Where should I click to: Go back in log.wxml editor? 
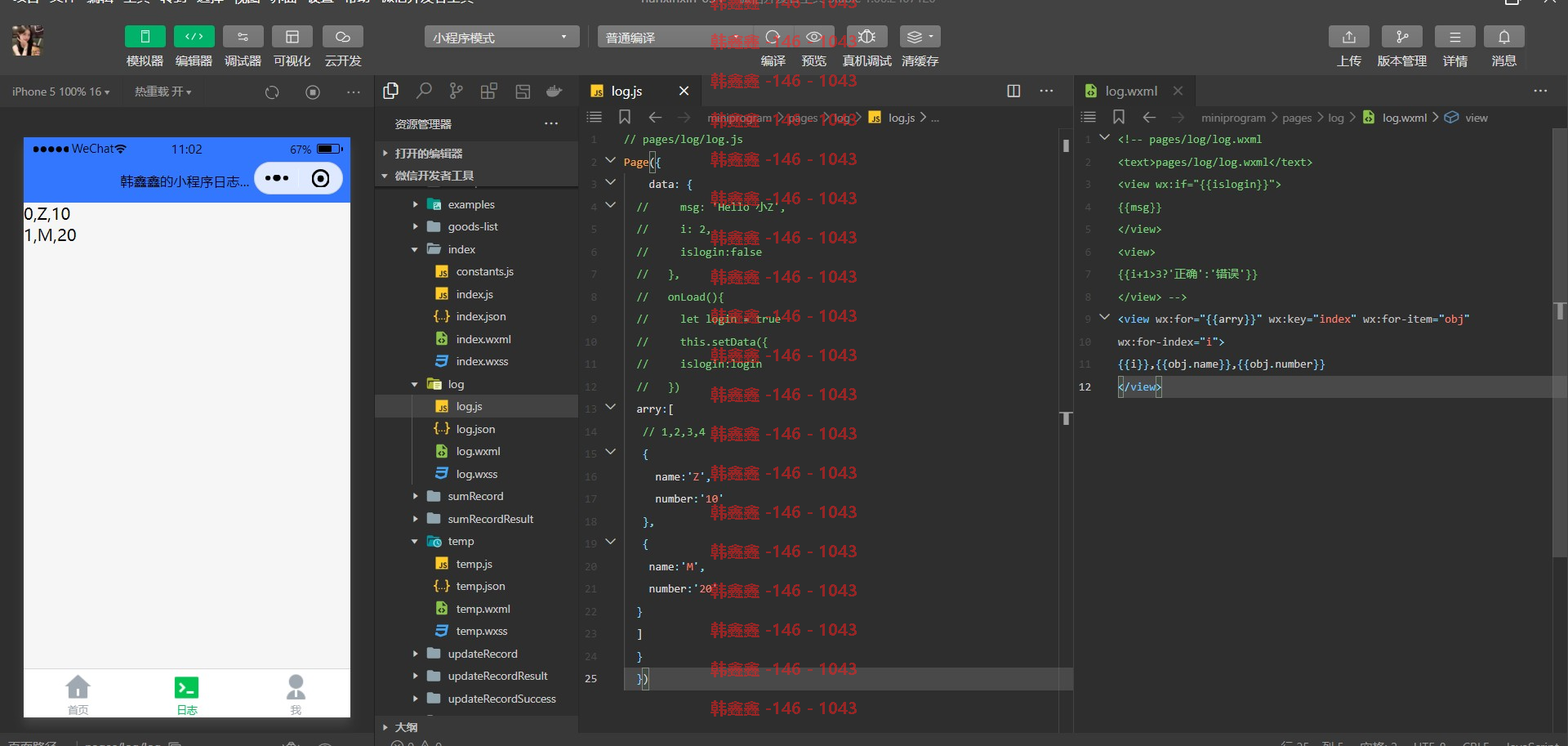tap(1149, 118)
